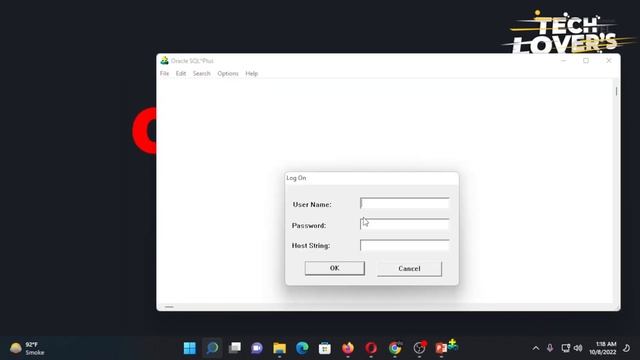Open the Edit menu
640x360 pixels.
tap(181, 73)
